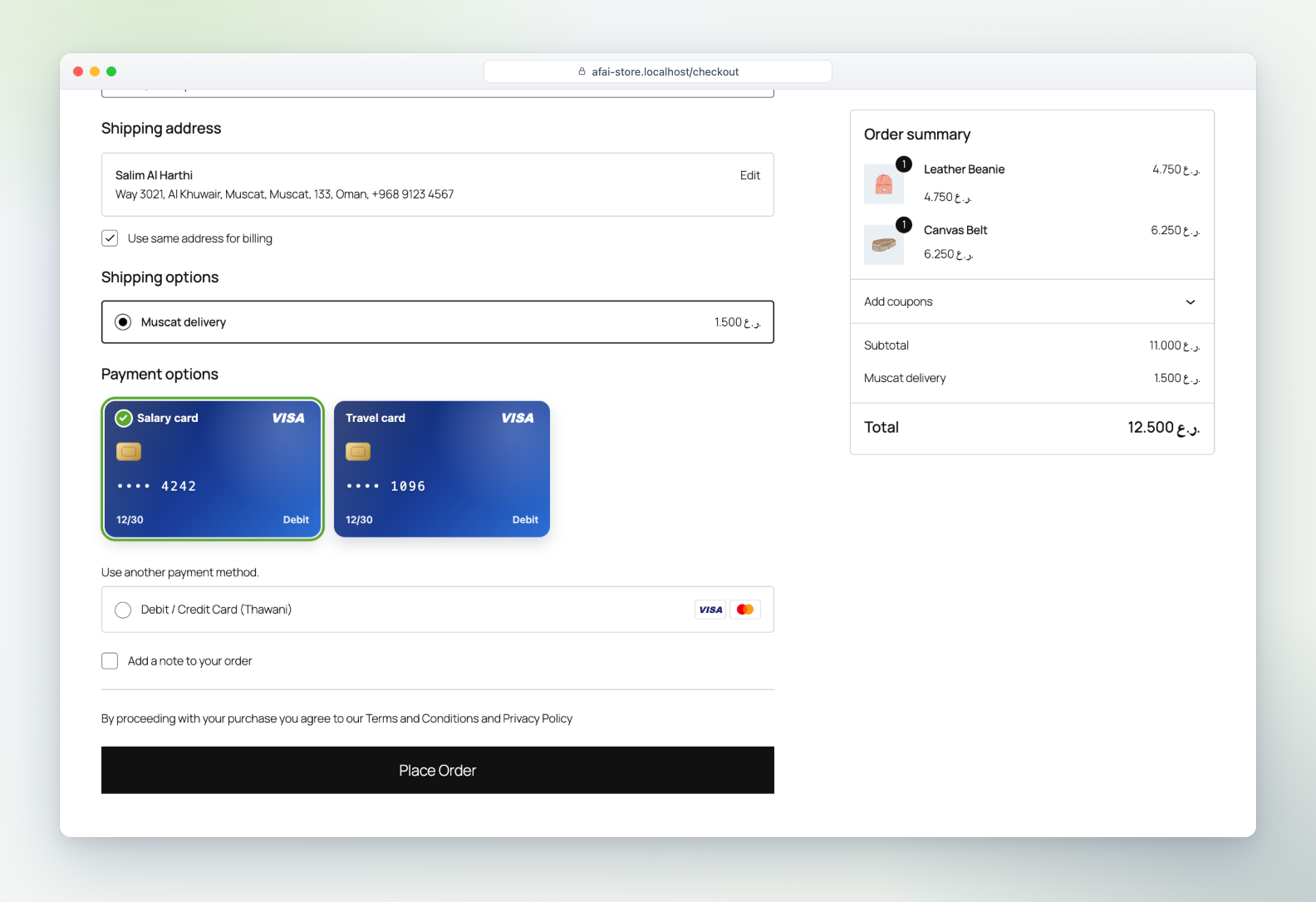Image resolution: width=1316 pixels, height=902 pixels.
Task: Click the gold chip on Salary card
Action: point(129,452)
